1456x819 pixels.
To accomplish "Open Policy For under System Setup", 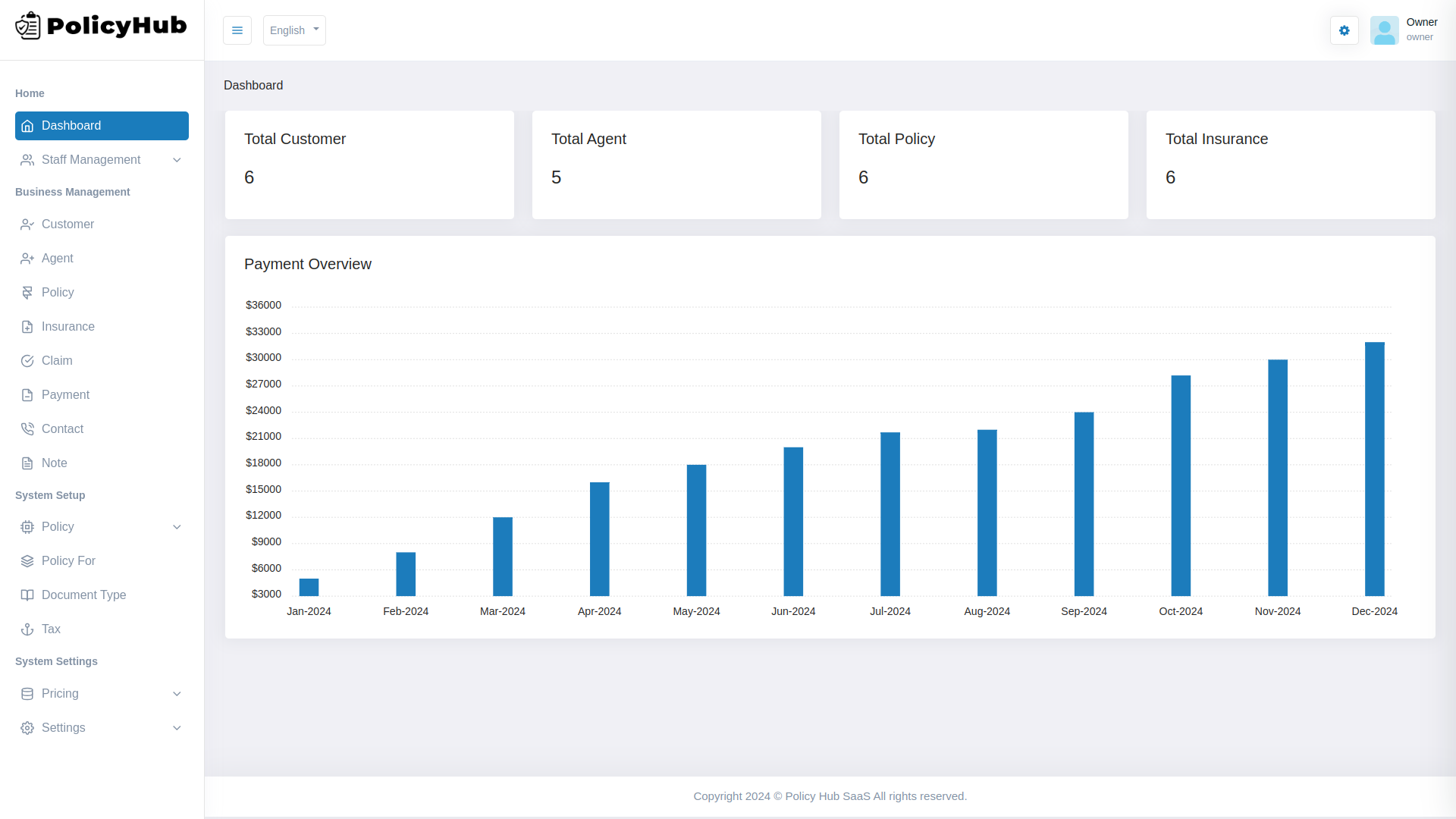I will [68, 561].
